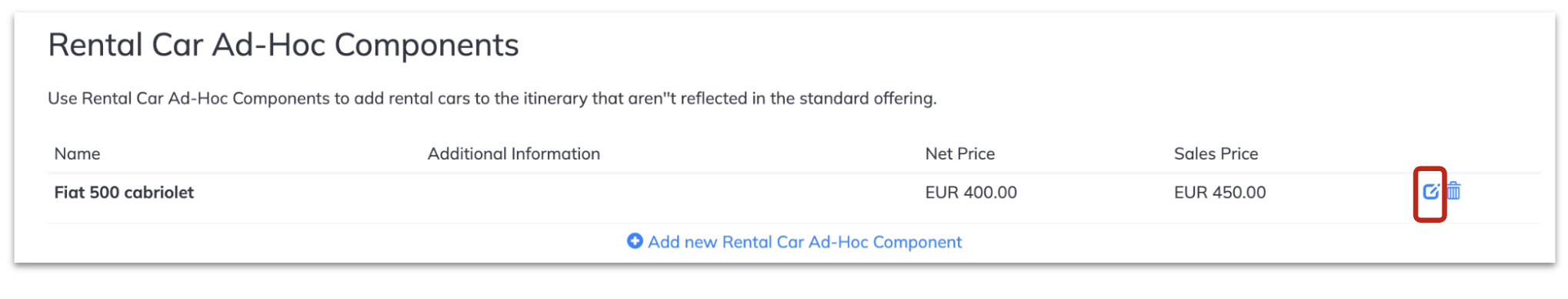The height and width of the screenshot is (299, 1568).
Task: Select the Fiat 500 cabriolet name
Action: tap(124, 193)
